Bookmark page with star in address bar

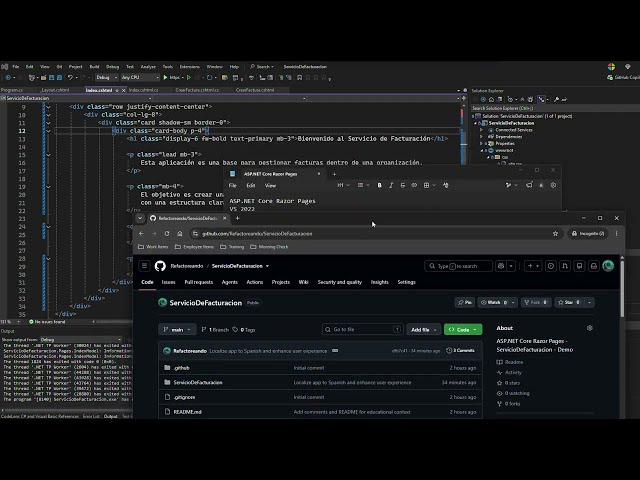tap(555, 233)
